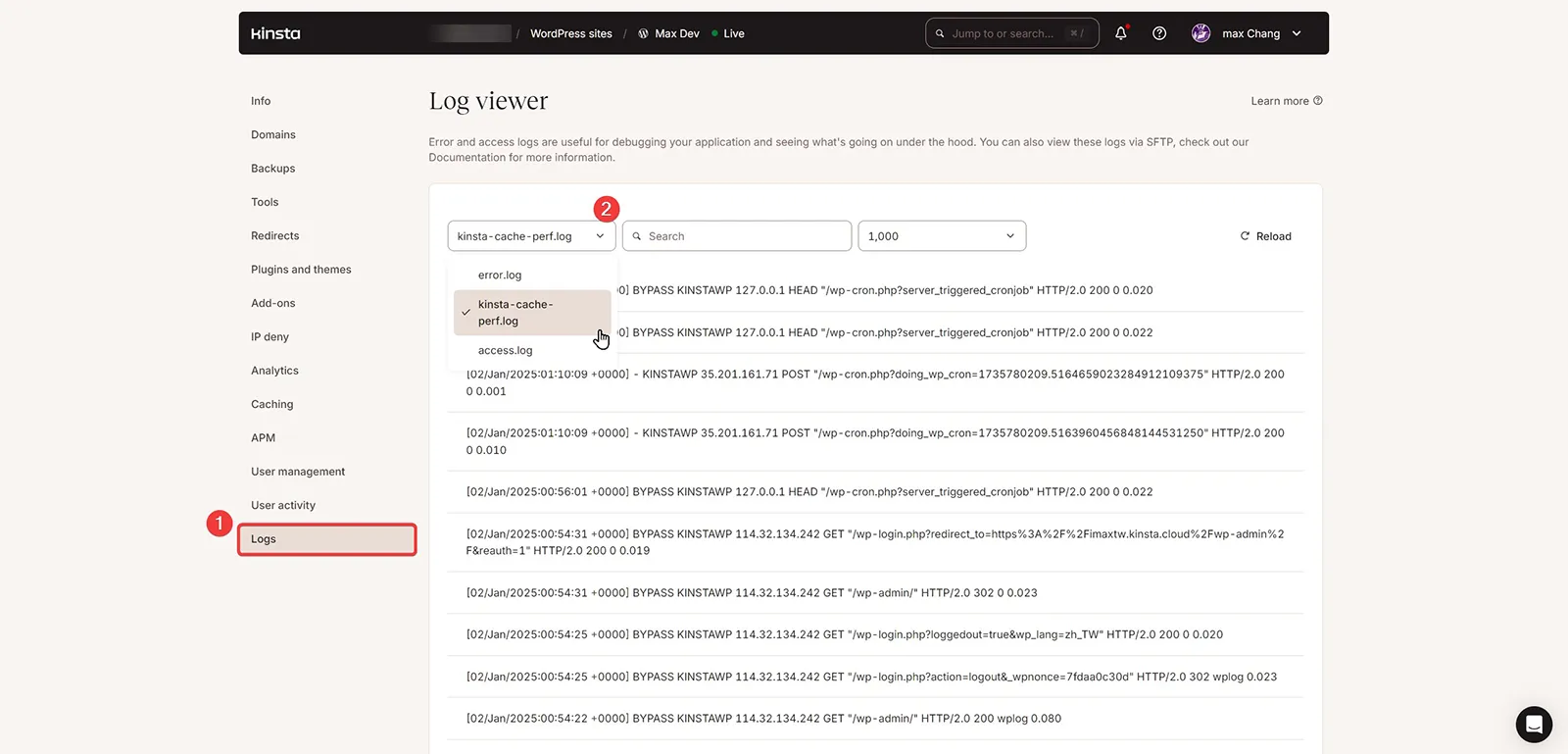
Task: Open User management in the sidebar
Action: point(298,472)
